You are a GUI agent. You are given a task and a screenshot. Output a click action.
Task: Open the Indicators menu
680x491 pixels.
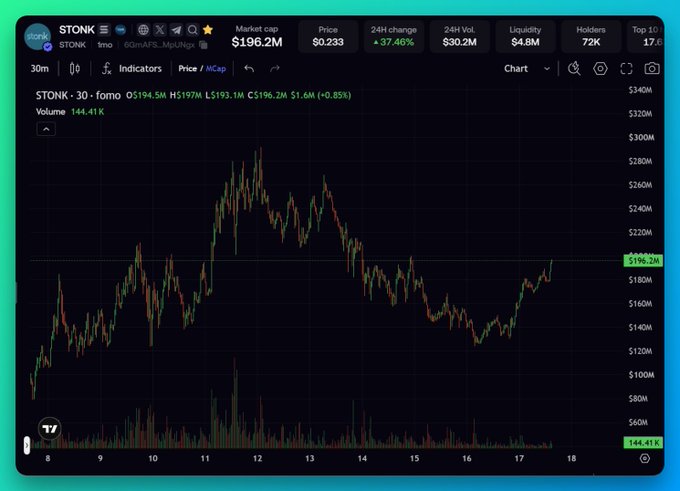[x=132, y=69]
